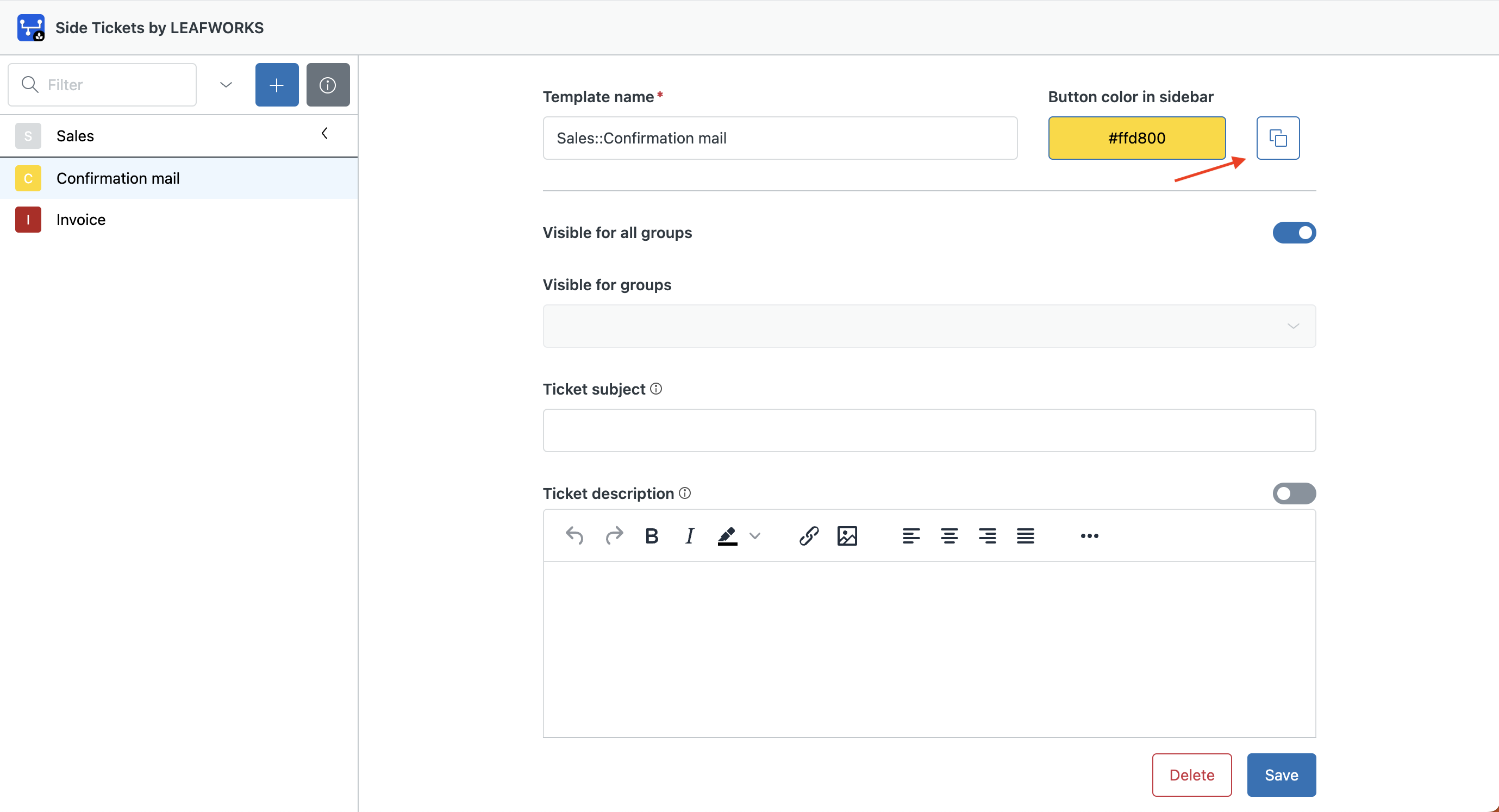Open the Visible for groups dropdown

(929, 326)
